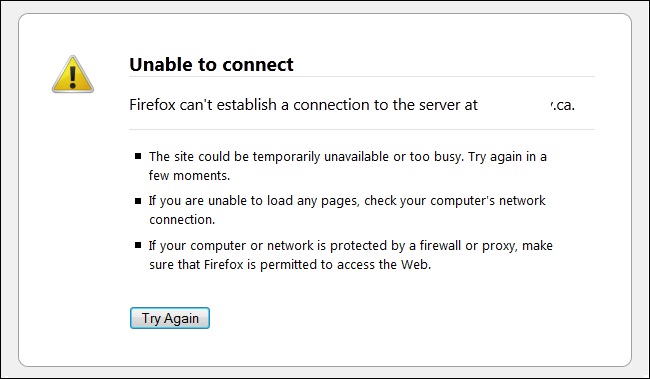Click the blank hidden server name area
650x379 pixels.
tap(515, 105)
